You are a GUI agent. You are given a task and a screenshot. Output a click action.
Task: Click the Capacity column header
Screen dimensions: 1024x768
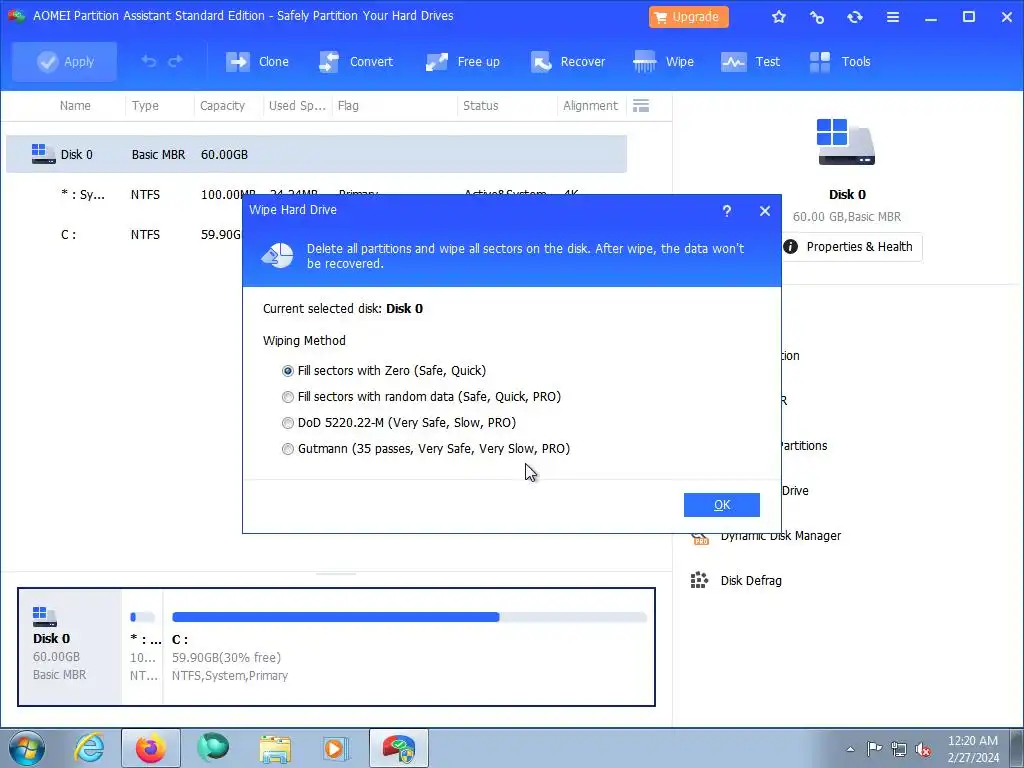[222, 106]
